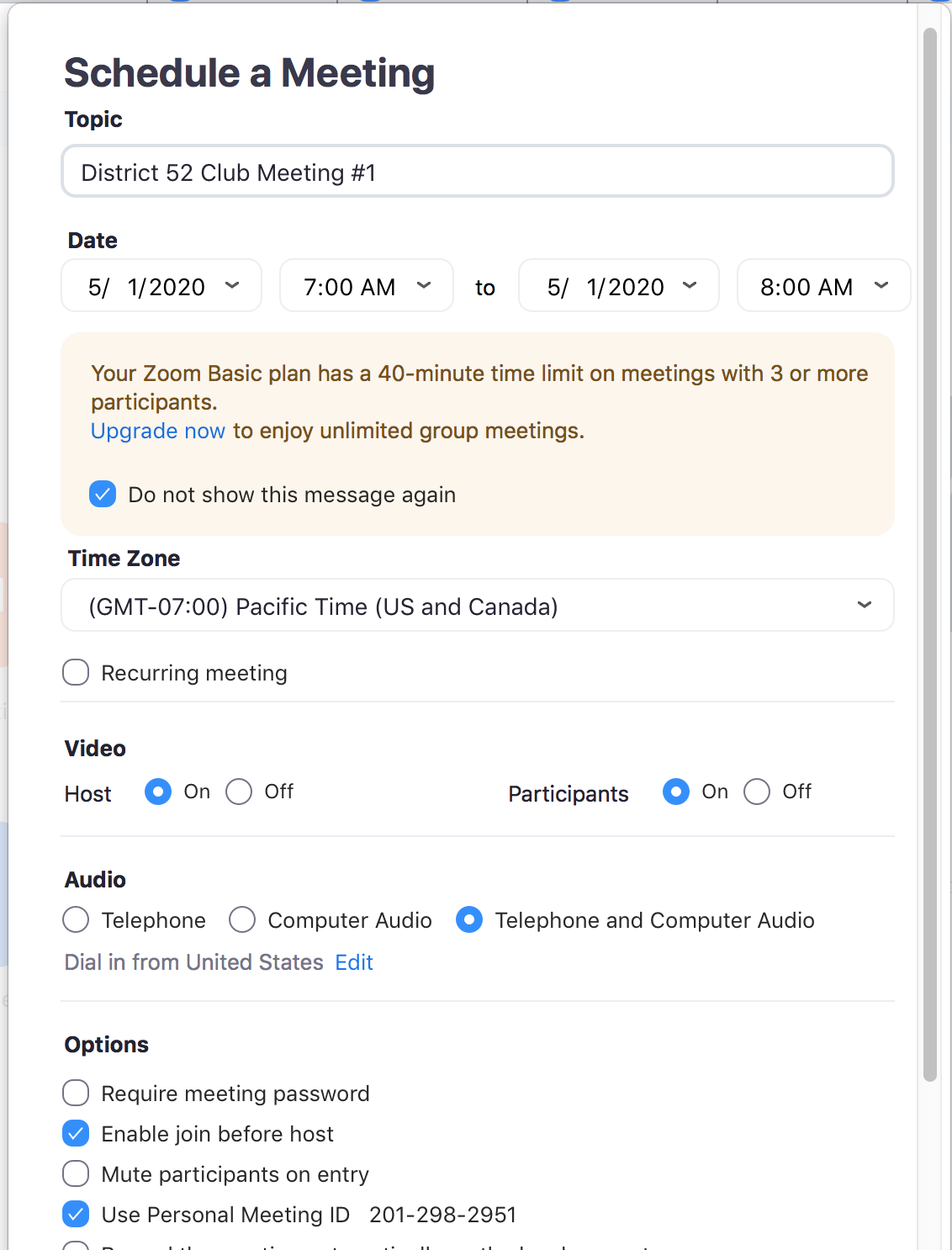Uncheck Enable join before host

point(77,1134)
